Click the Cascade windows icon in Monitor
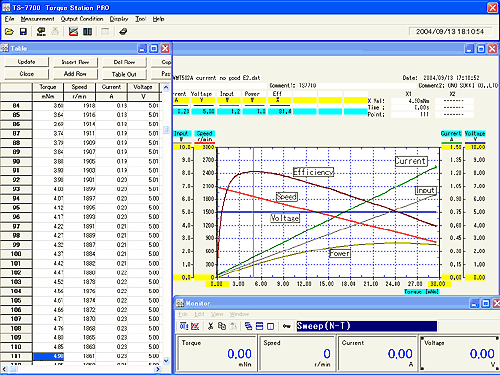This screenshot has width=500, height=375. (x=248, y=326)
